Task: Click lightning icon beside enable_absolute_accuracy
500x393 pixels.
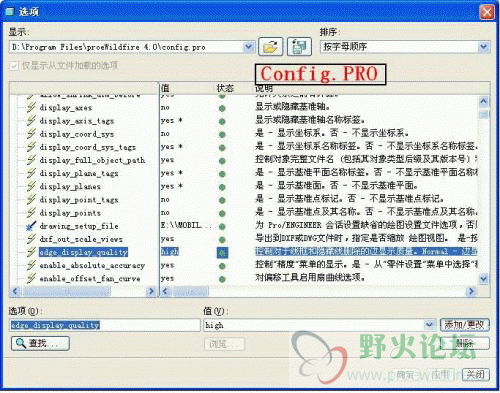Action: 31,265
